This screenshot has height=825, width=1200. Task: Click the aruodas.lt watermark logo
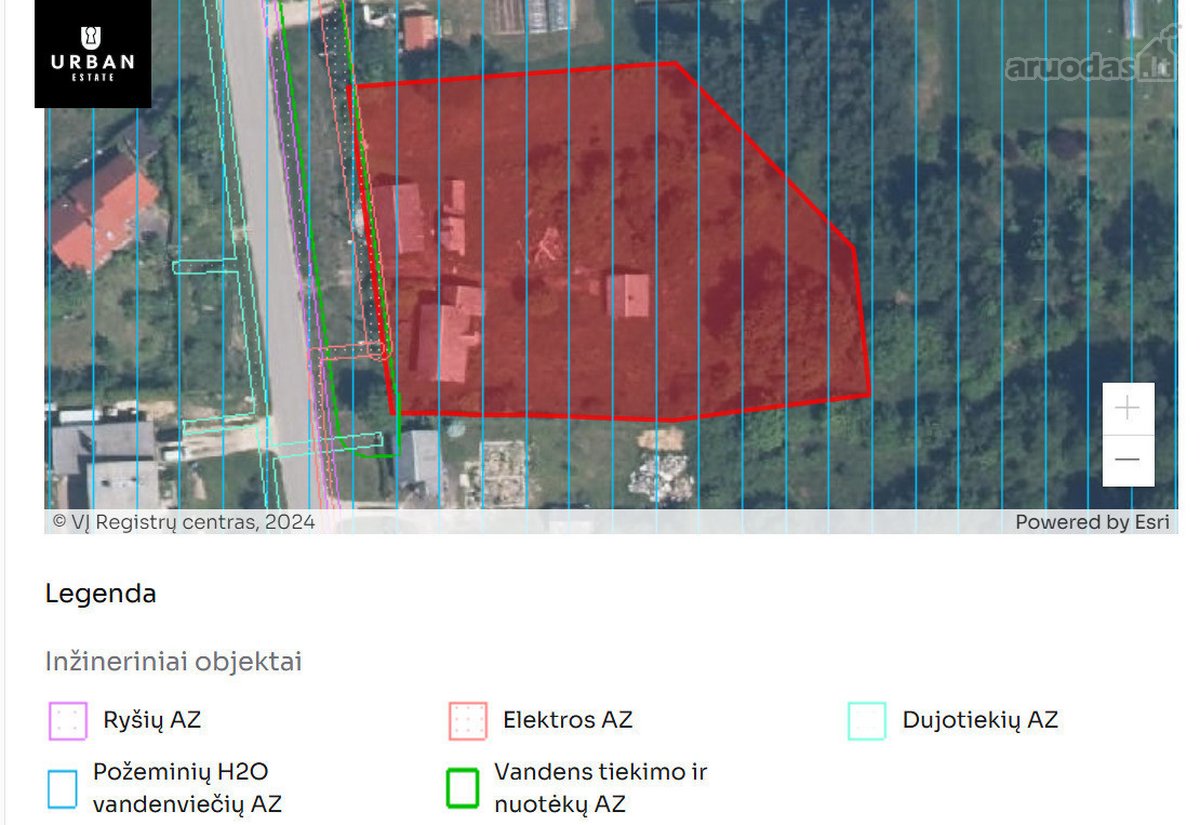(1088, 63)
